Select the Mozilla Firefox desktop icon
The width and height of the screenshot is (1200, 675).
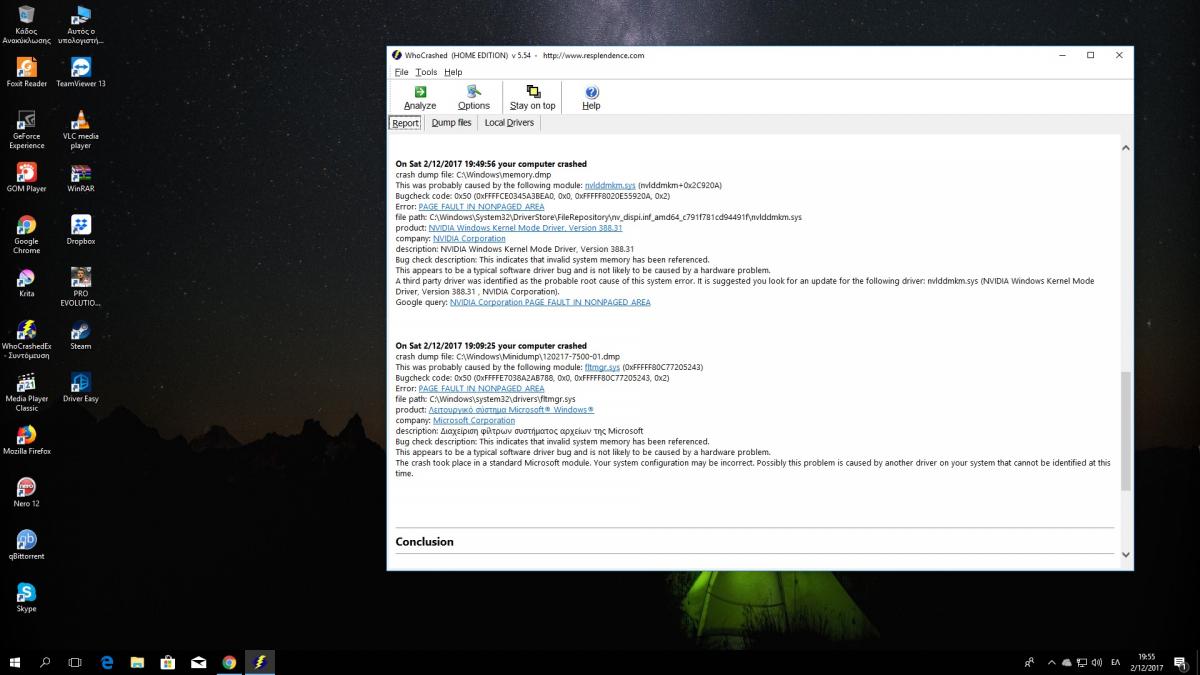coord(27,439)
